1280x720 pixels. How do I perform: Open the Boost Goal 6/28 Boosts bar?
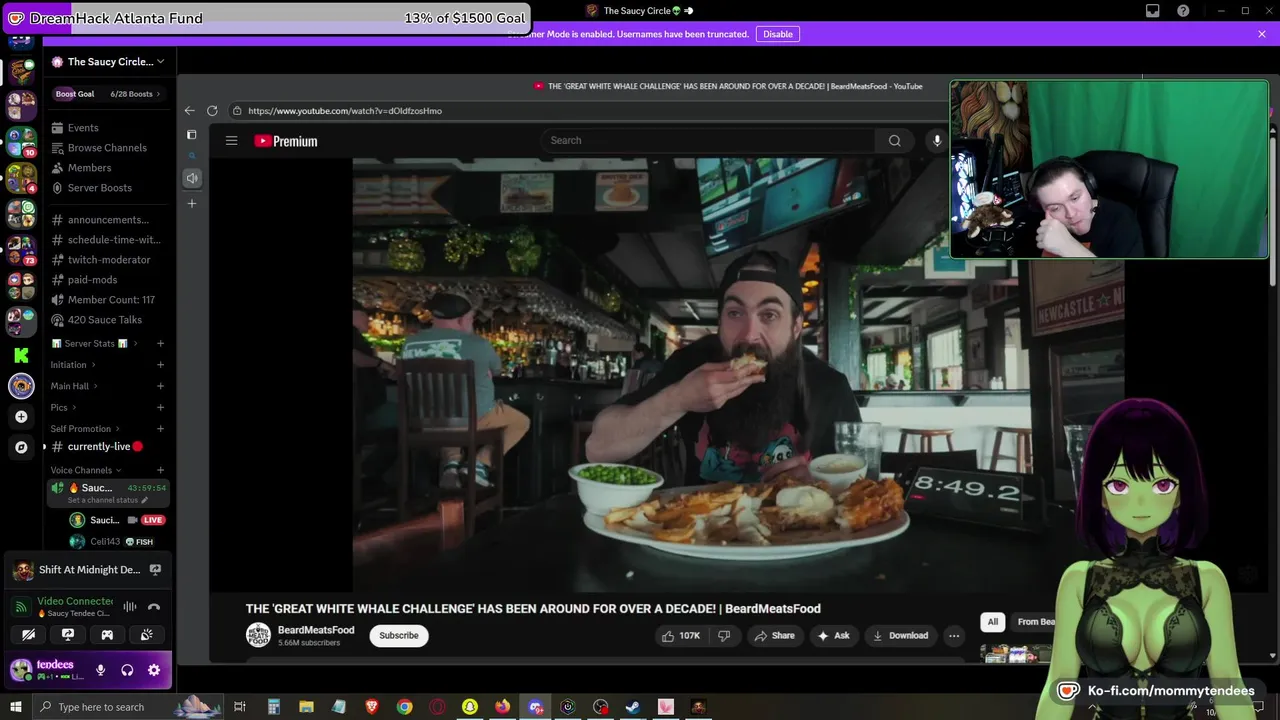(x=108, y=94)
